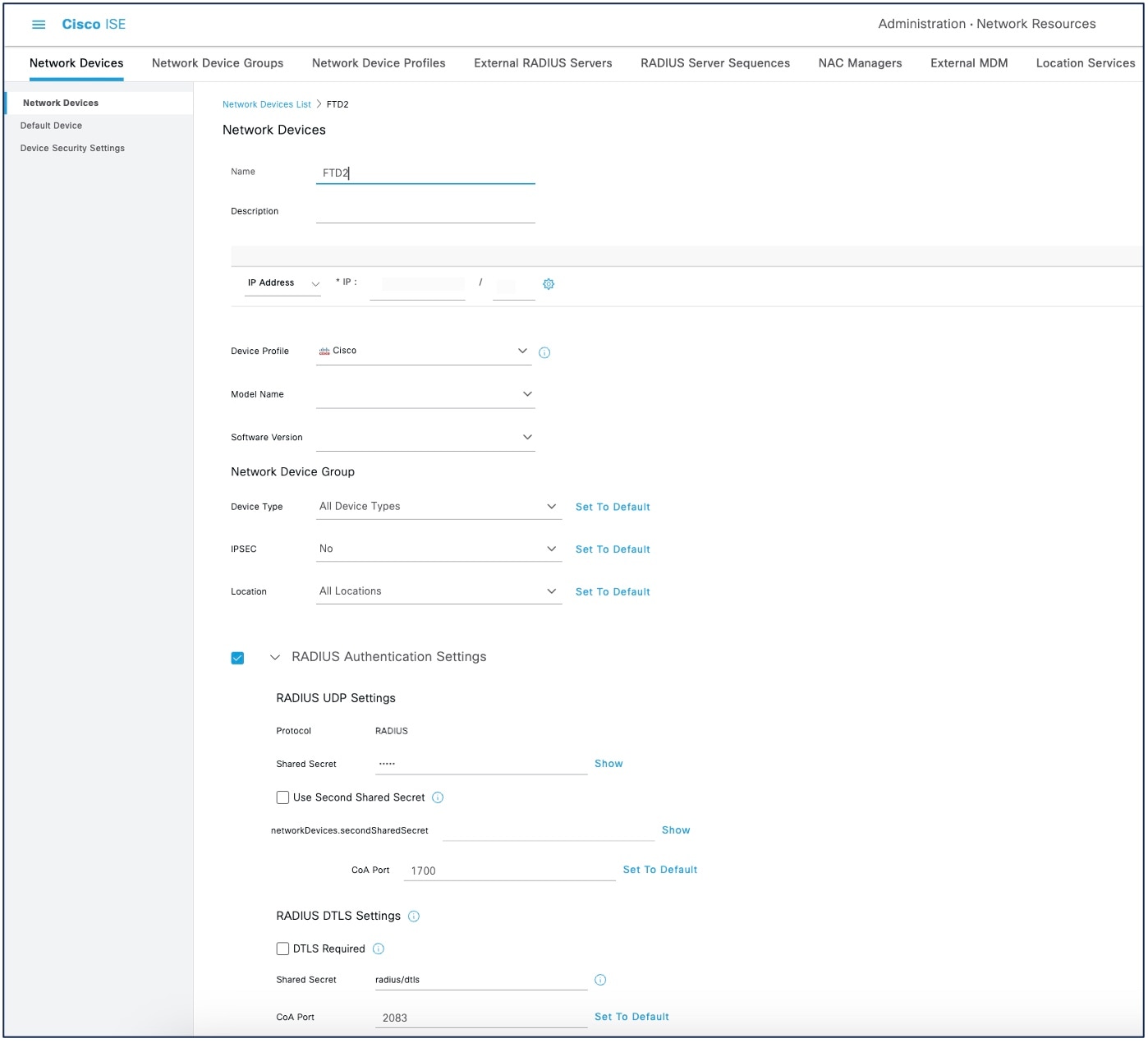This screenshot has height=1043, width=1148.
Task: Click the Network Devices List breadcrumb link
Action: click(x=266, y=104)
